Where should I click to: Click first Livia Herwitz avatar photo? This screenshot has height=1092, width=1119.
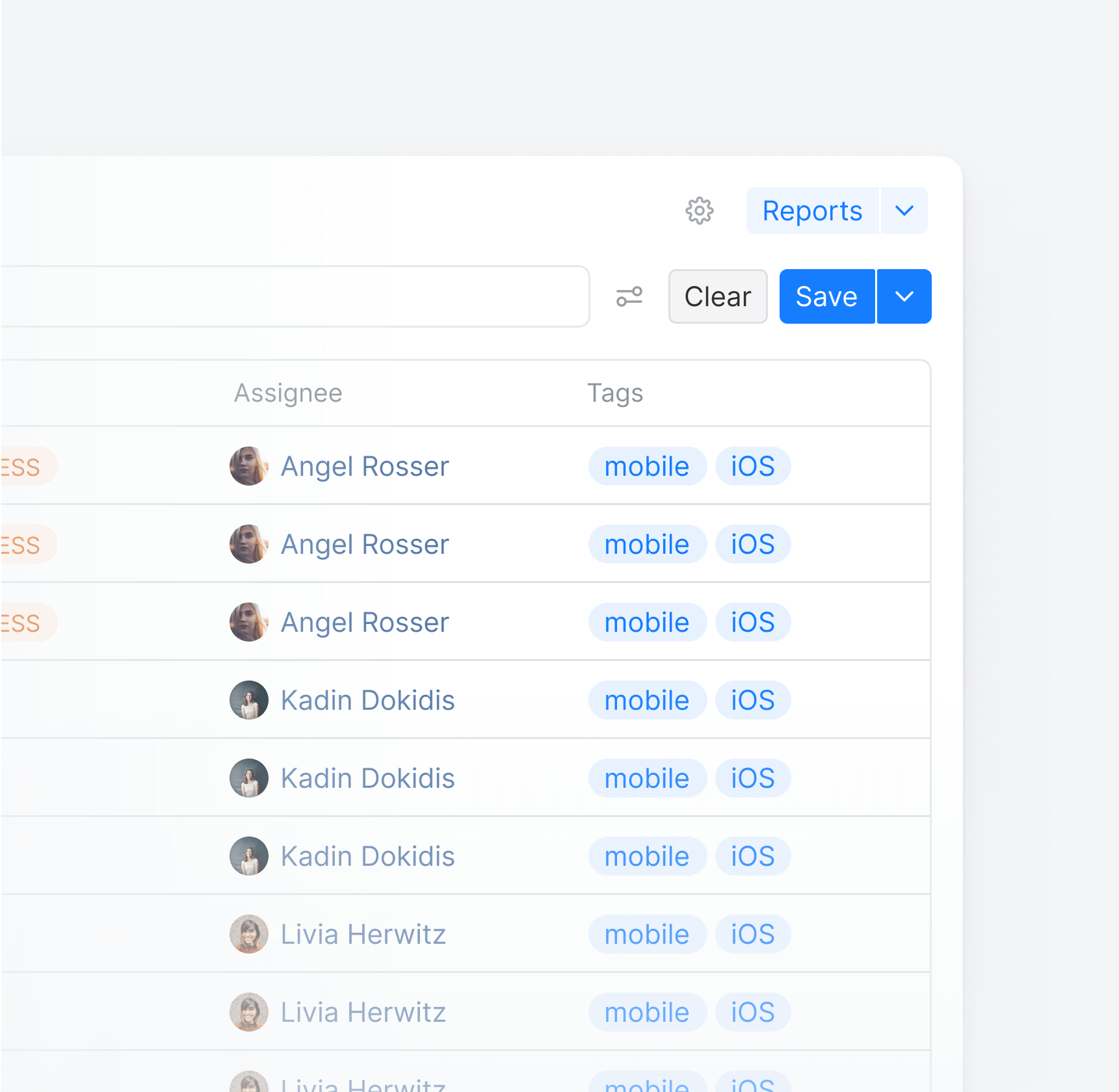pos(249,934)
